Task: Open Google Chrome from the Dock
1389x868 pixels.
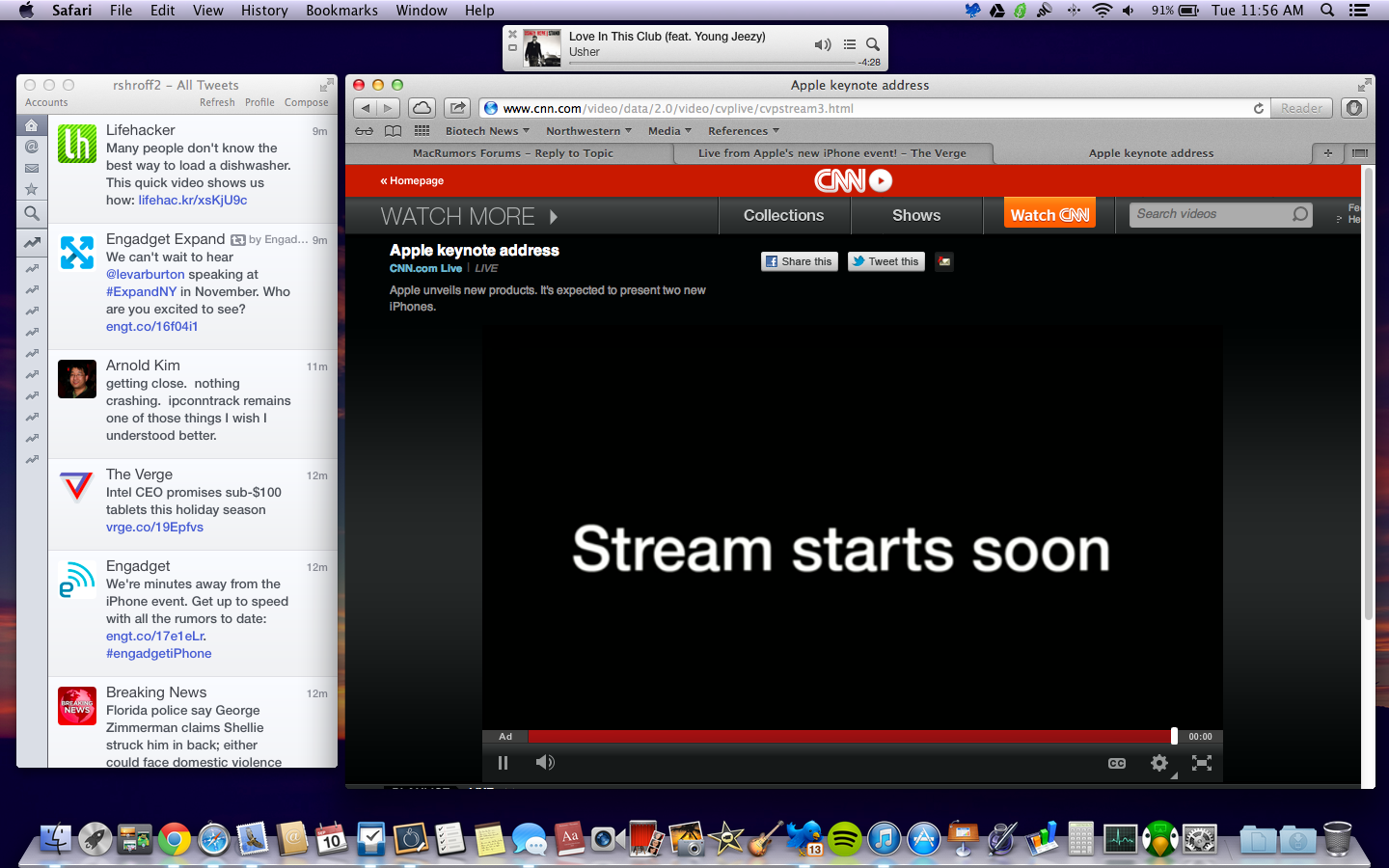Action: (x=175, y=839)
